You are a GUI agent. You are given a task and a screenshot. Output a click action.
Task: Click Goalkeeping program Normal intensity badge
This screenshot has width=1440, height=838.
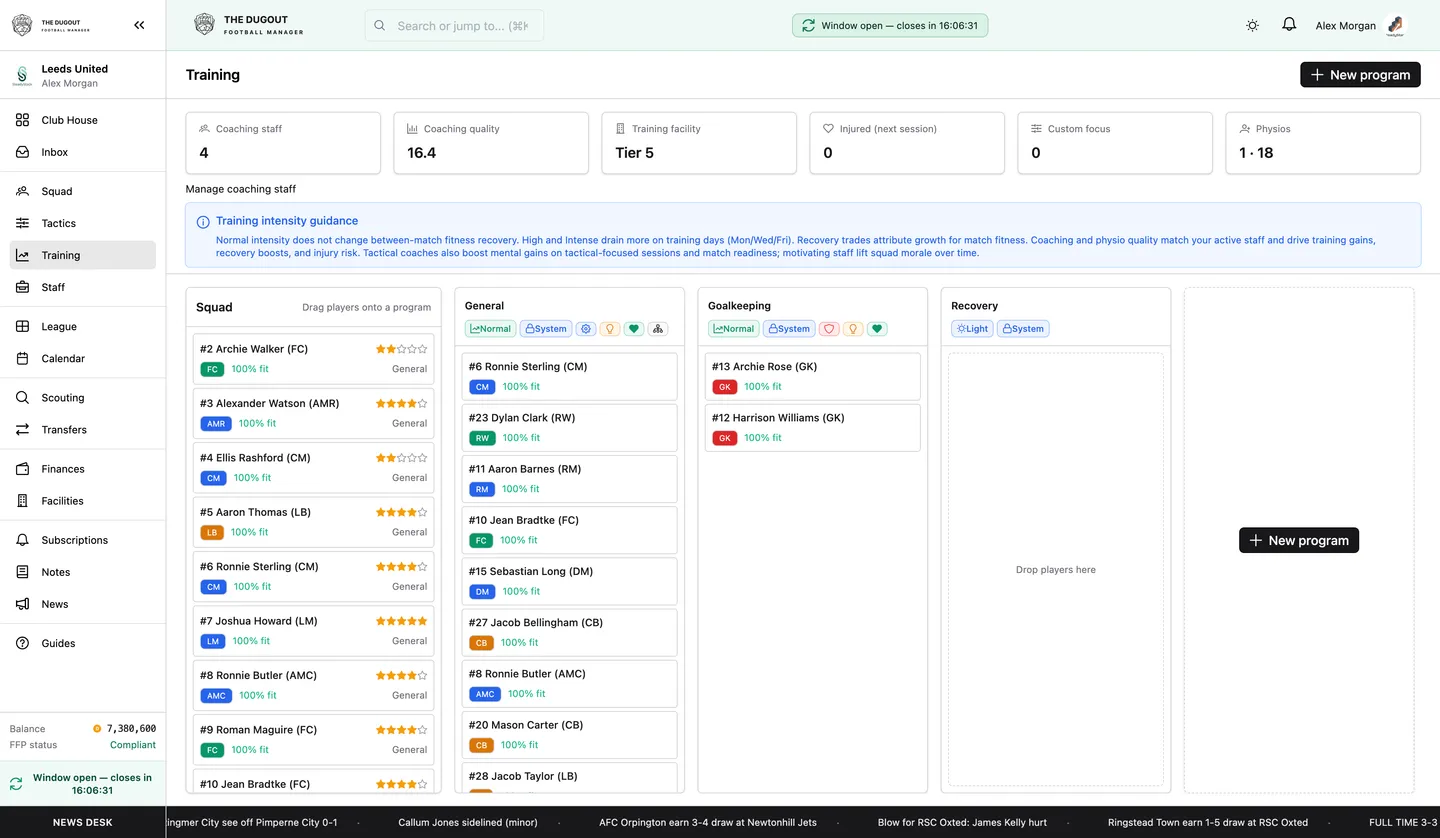click(734, 329)
